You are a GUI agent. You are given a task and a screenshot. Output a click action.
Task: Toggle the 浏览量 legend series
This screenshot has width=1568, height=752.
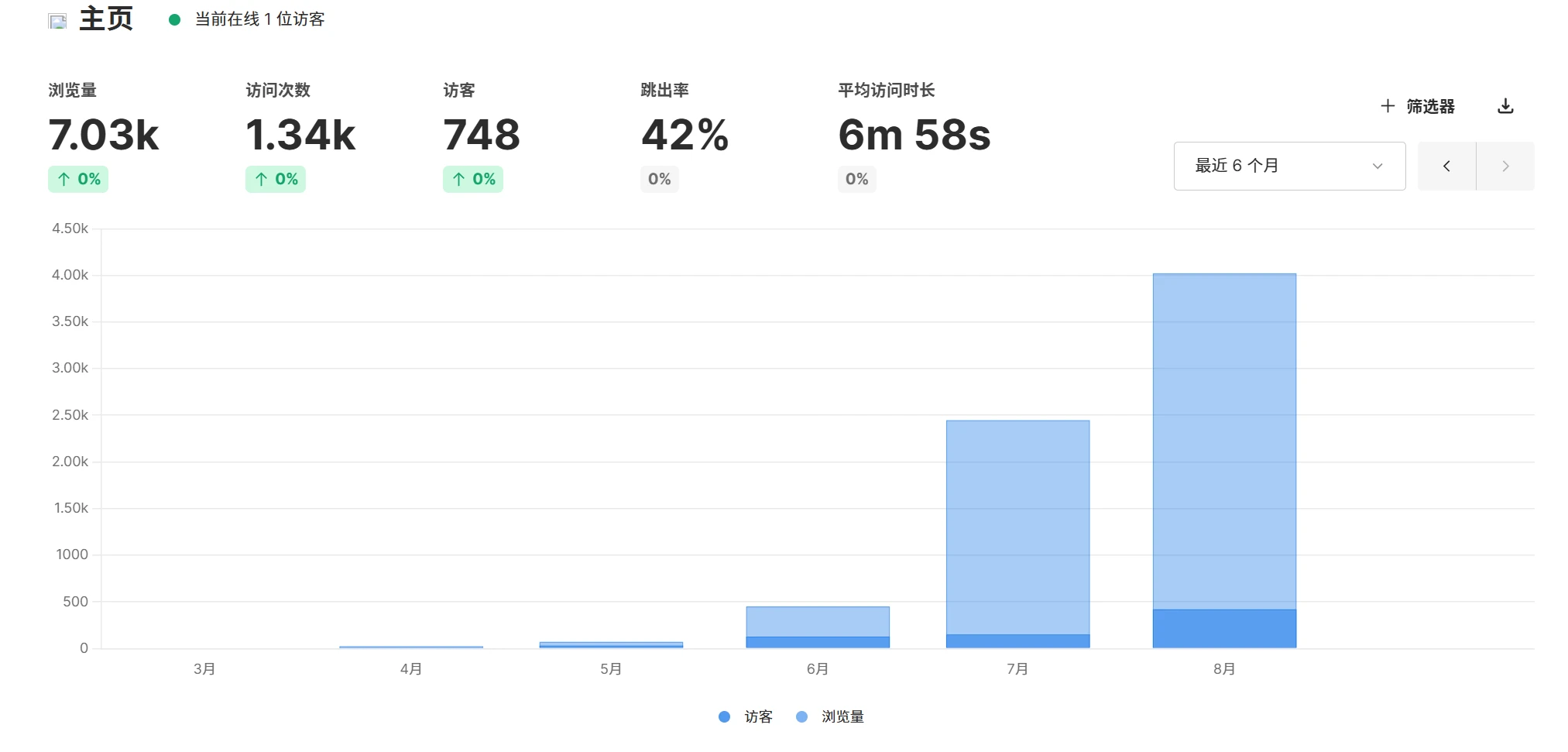(x=830, y=717)
